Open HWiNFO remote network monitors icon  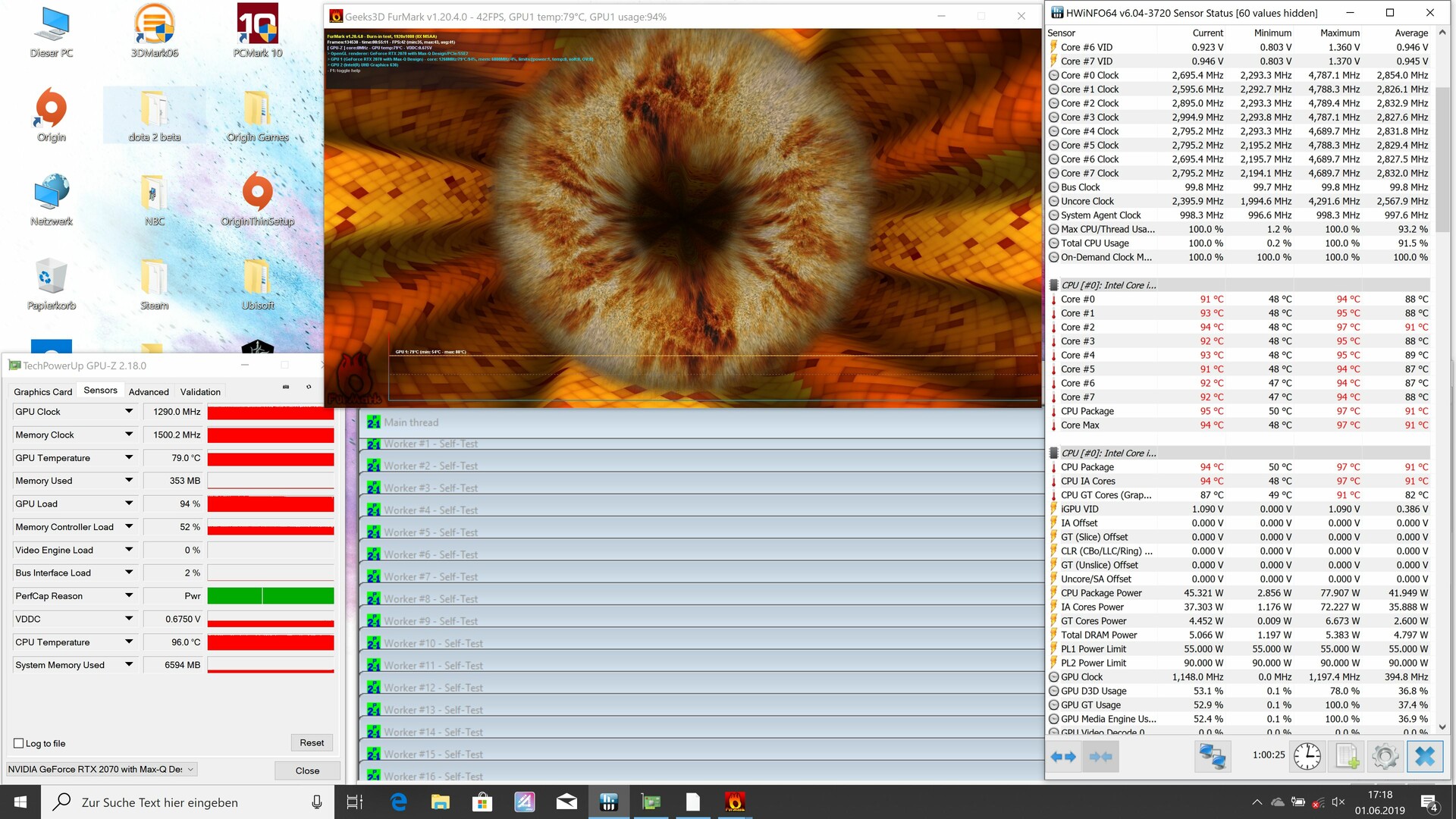(x=1213, y=757)
